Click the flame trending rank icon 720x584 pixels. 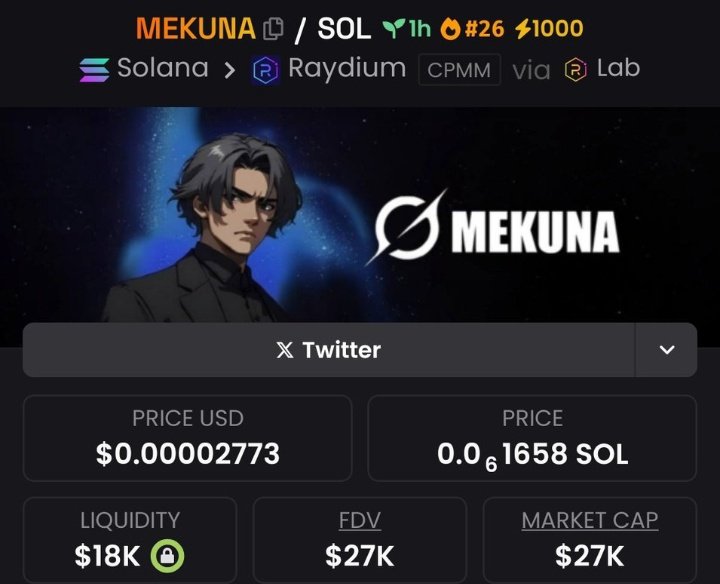coord(450,29)
